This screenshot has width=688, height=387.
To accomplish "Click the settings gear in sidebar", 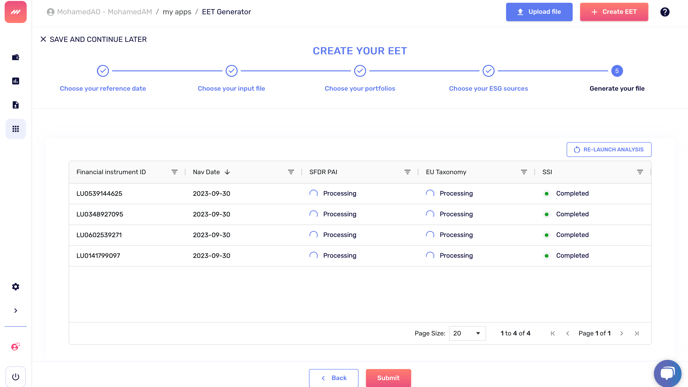I will click(15, 287).
